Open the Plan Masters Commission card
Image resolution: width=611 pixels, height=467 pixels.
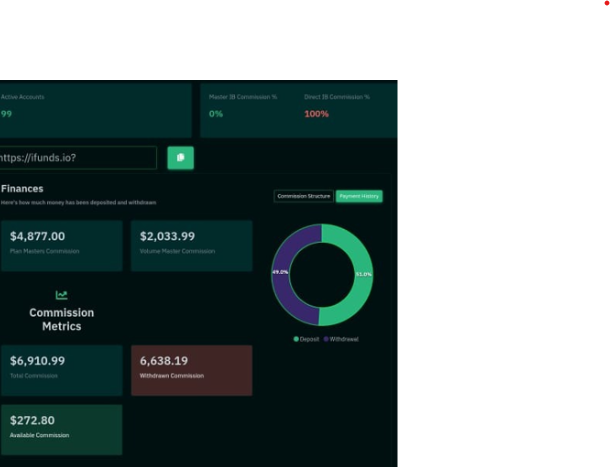[61, 246]
